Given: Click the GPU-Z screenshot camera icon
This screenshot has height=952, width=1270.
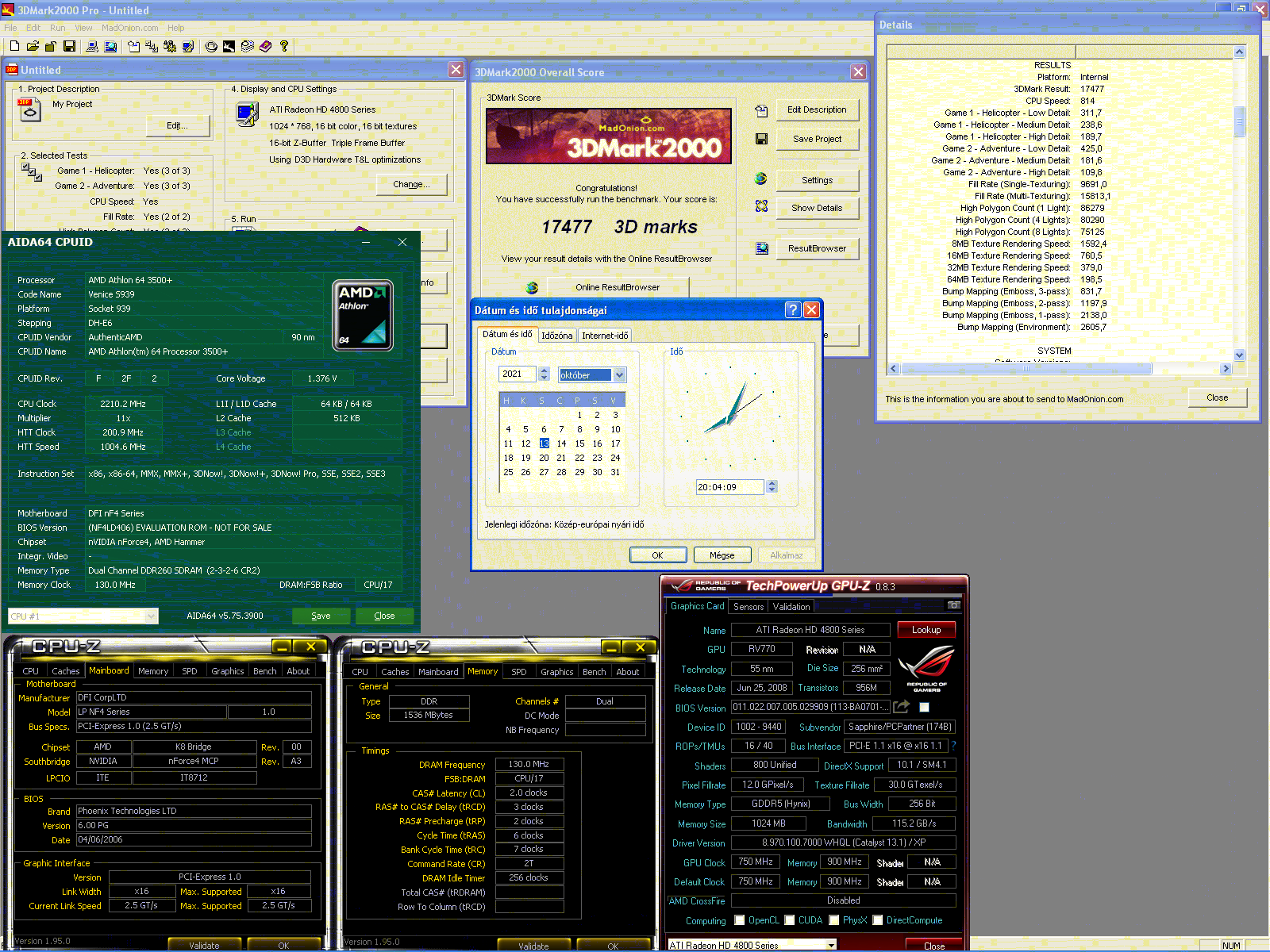Looking at the screenshot, I should 954,605.
